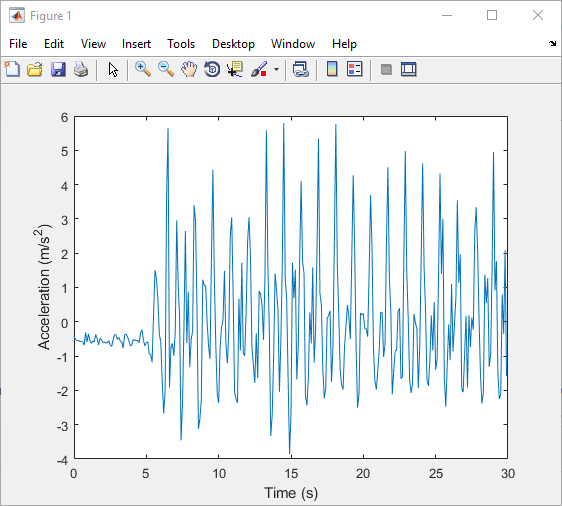The image size is (562, 506).
Task: Activate the Pan hand tool
Action: pos(189,69)
